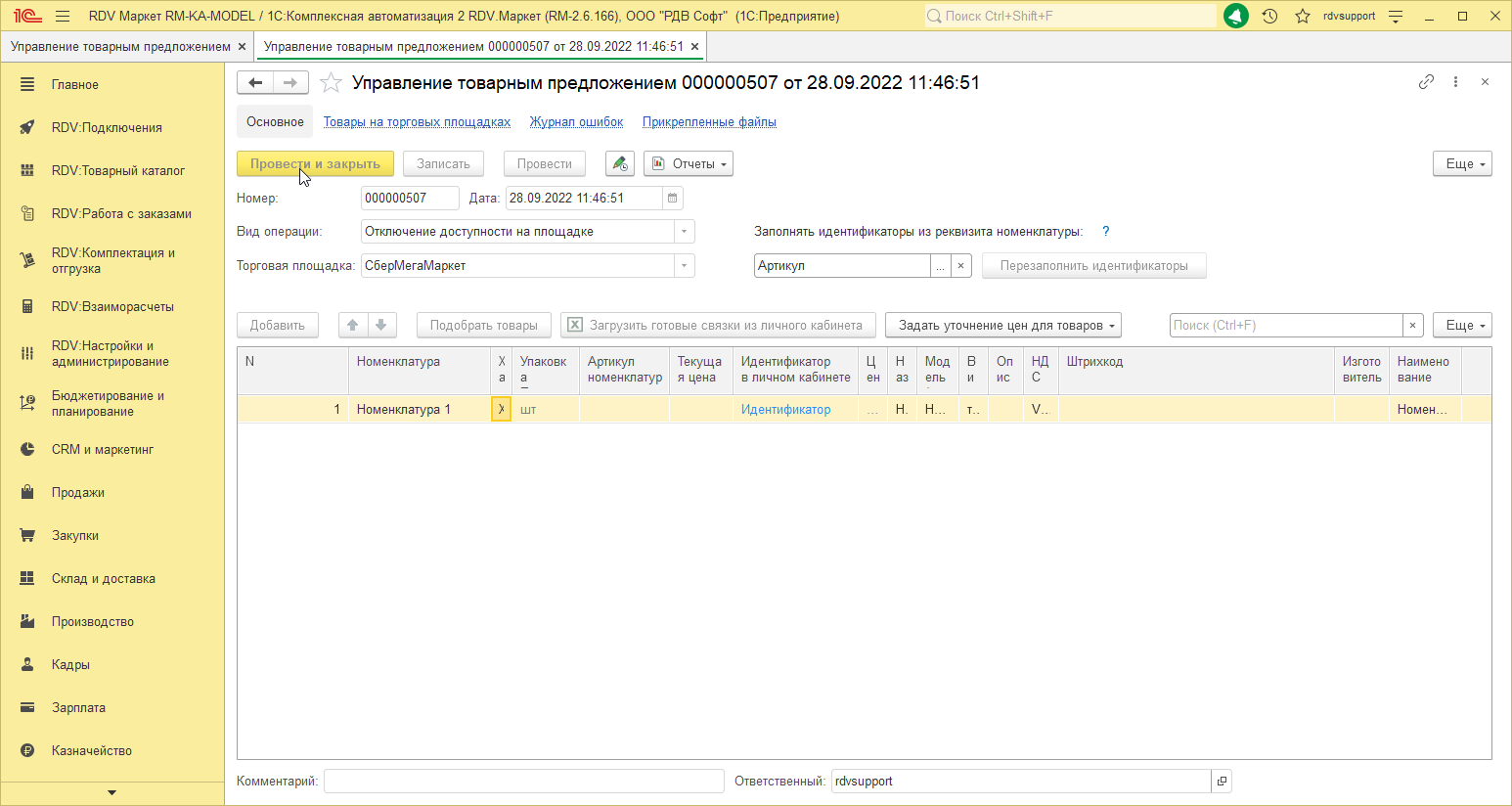Screen dimensions: 1512x806
Task: Open the Отчеты dropdown menu
Action: tap(689, 164)
